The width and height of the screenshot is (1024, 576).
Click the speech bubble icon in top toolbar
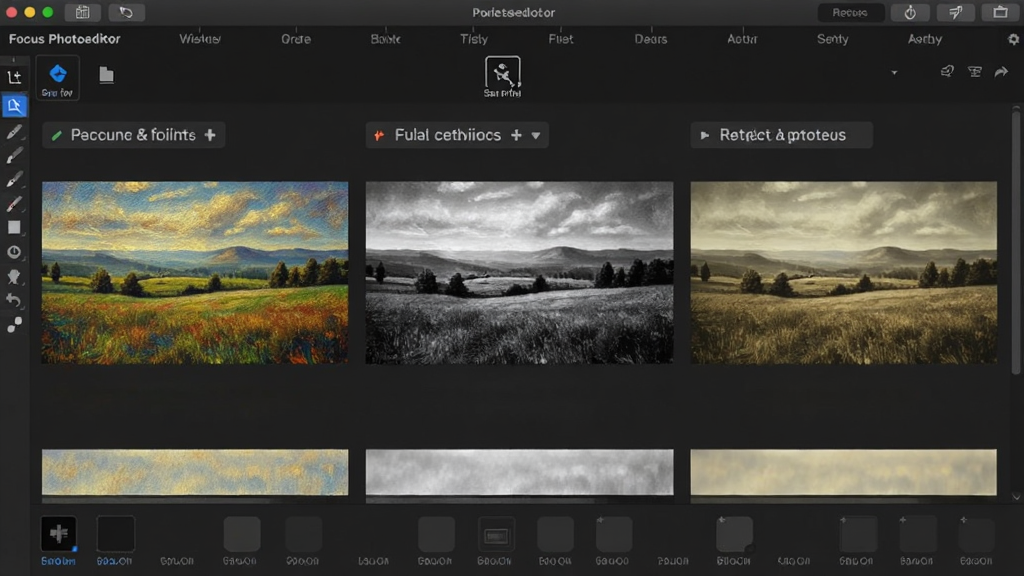(947, 72)
